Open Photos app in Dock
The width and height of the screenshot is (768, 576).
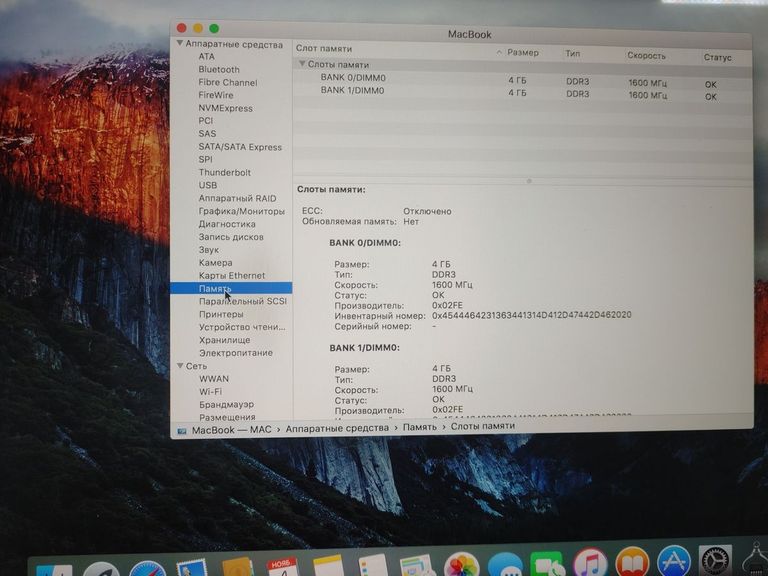pos(461,564)
